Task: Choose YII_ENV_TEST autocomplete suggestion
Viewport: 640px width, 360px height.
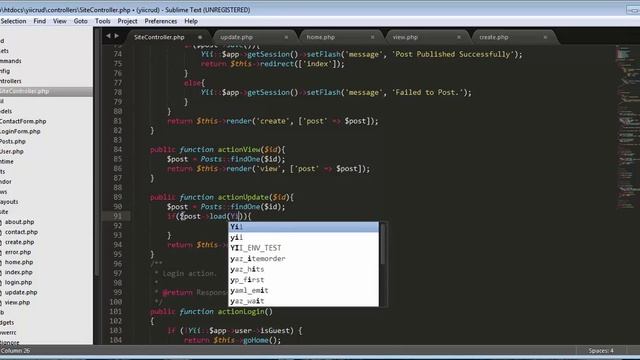Action: (x=303, y=248)
